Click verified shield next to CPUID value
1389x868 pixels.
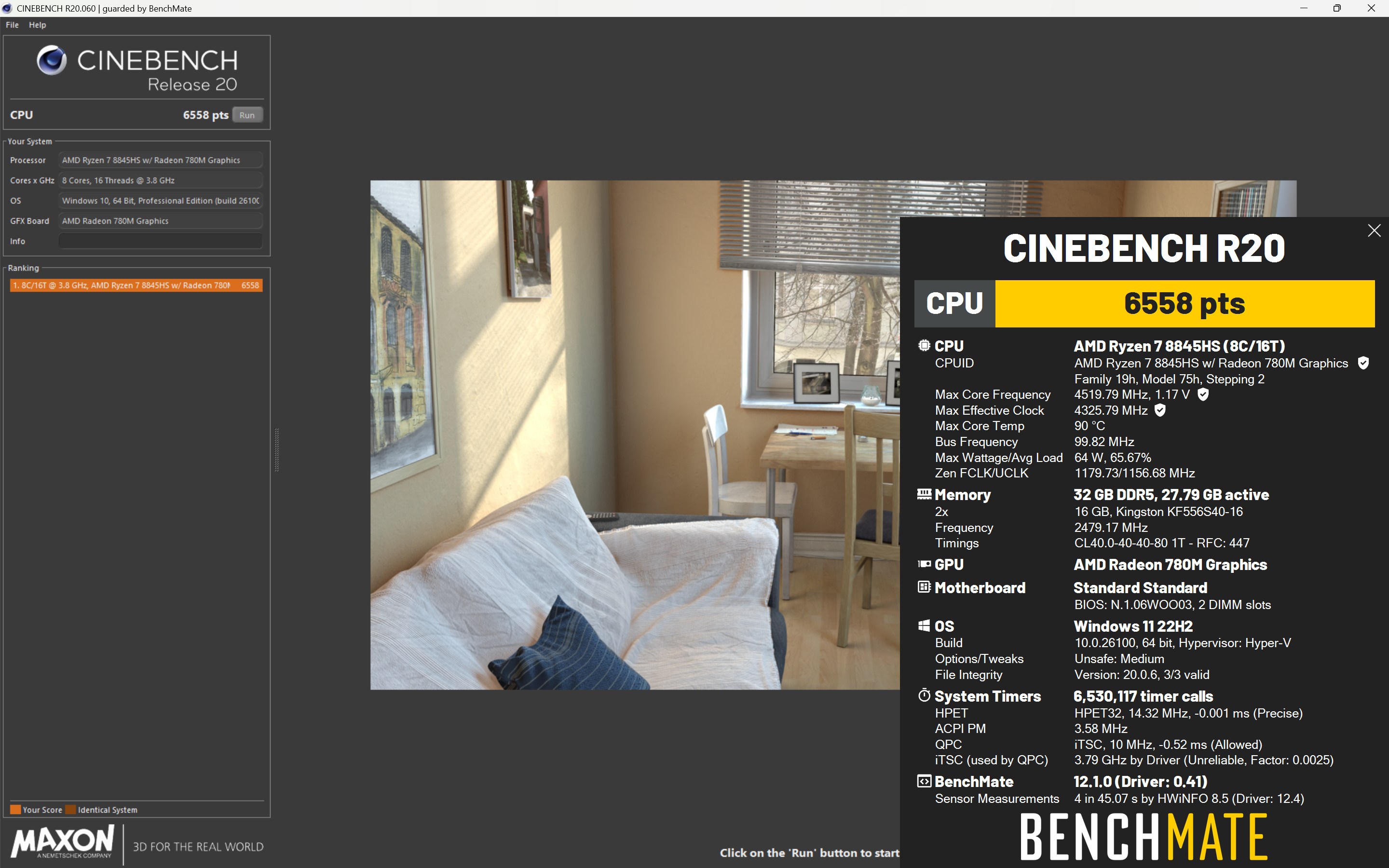click(x=1364, y=363)
